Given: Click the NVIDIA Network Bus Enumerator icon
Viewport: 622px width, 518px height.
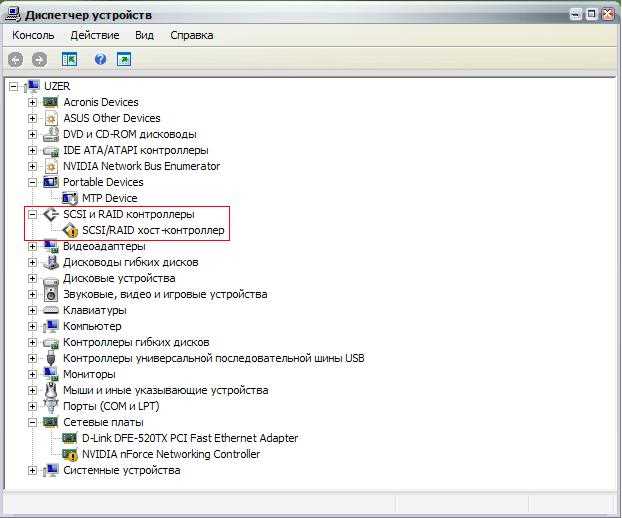Looking at the screenshot, I should click(51, 166).
